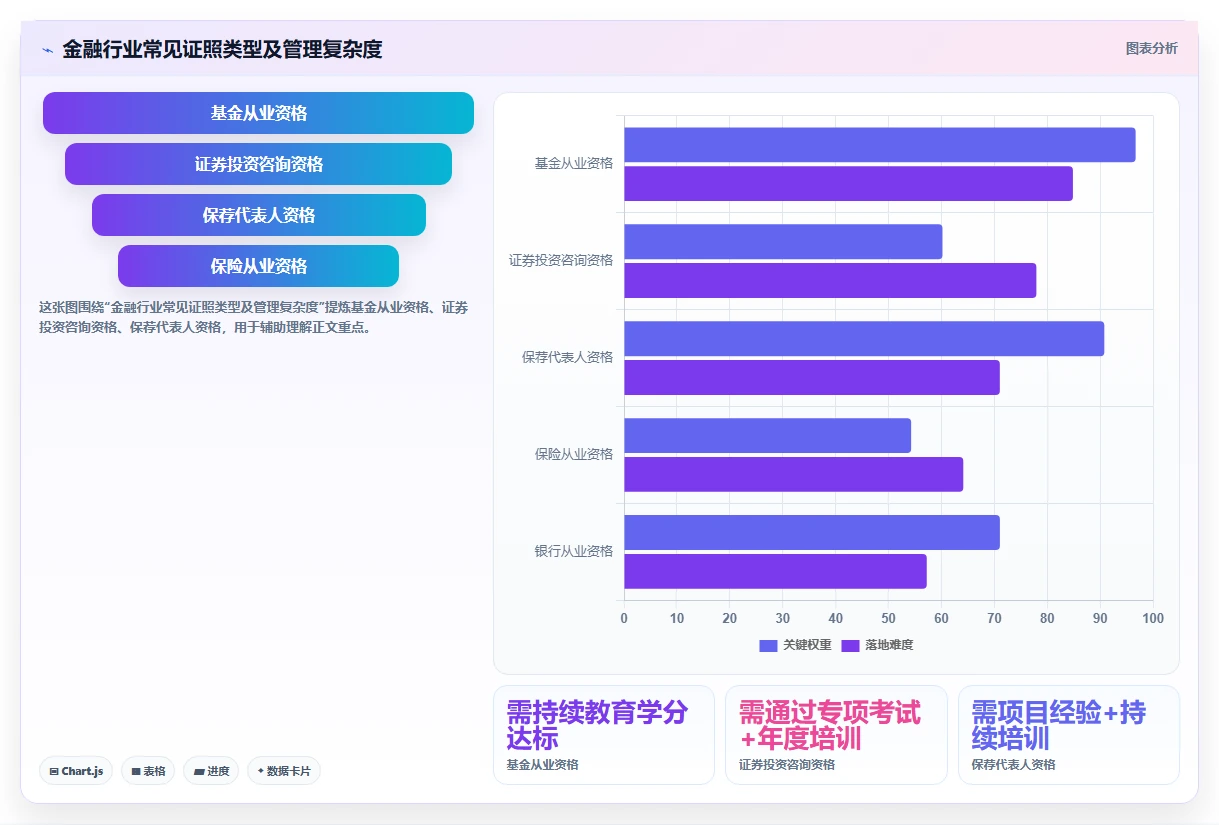Click the 图表分析 label in header

[x=1151, y=48]
